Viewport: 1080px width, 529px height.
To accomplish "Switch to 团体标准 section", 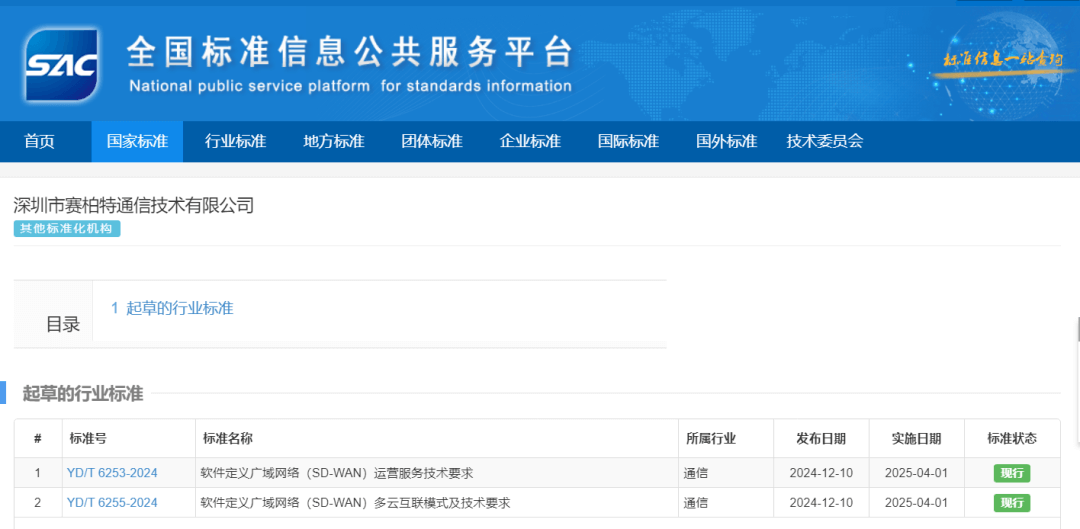I will pyautogui.click(x=431, y=141).
